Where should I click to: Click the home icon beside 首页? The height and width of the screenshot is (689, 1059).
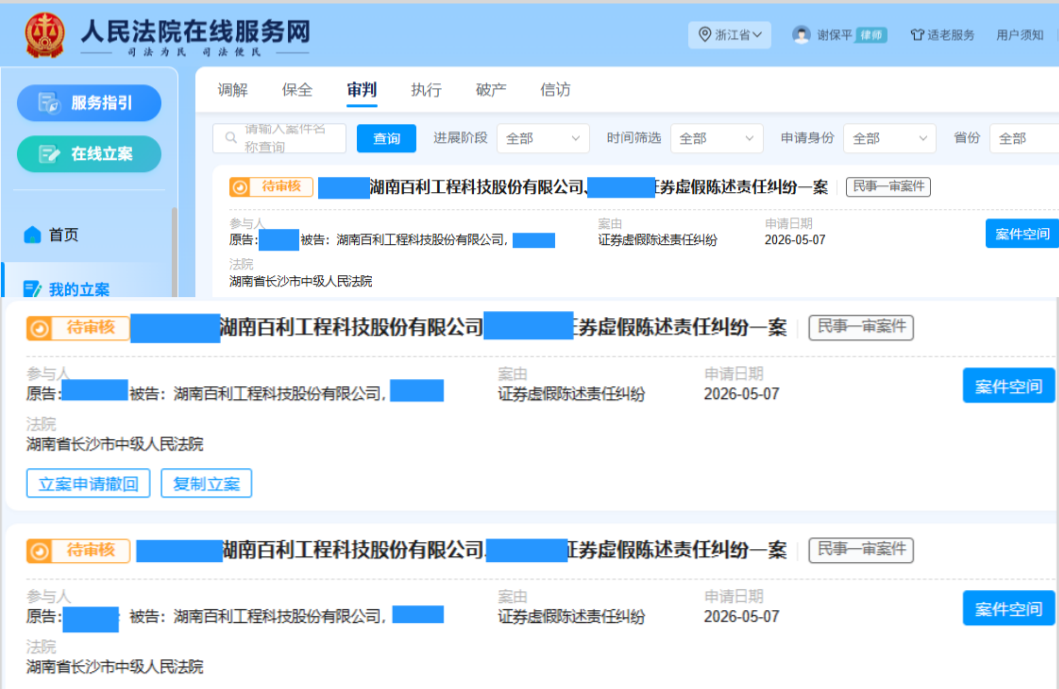click(32, 234)
